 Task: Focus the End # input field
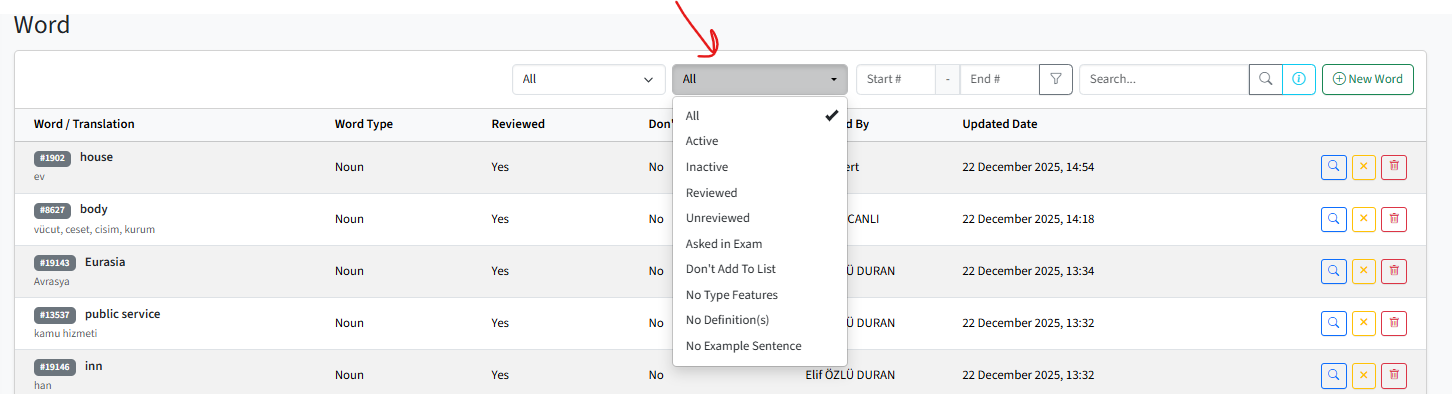click(x=999, y=79)
